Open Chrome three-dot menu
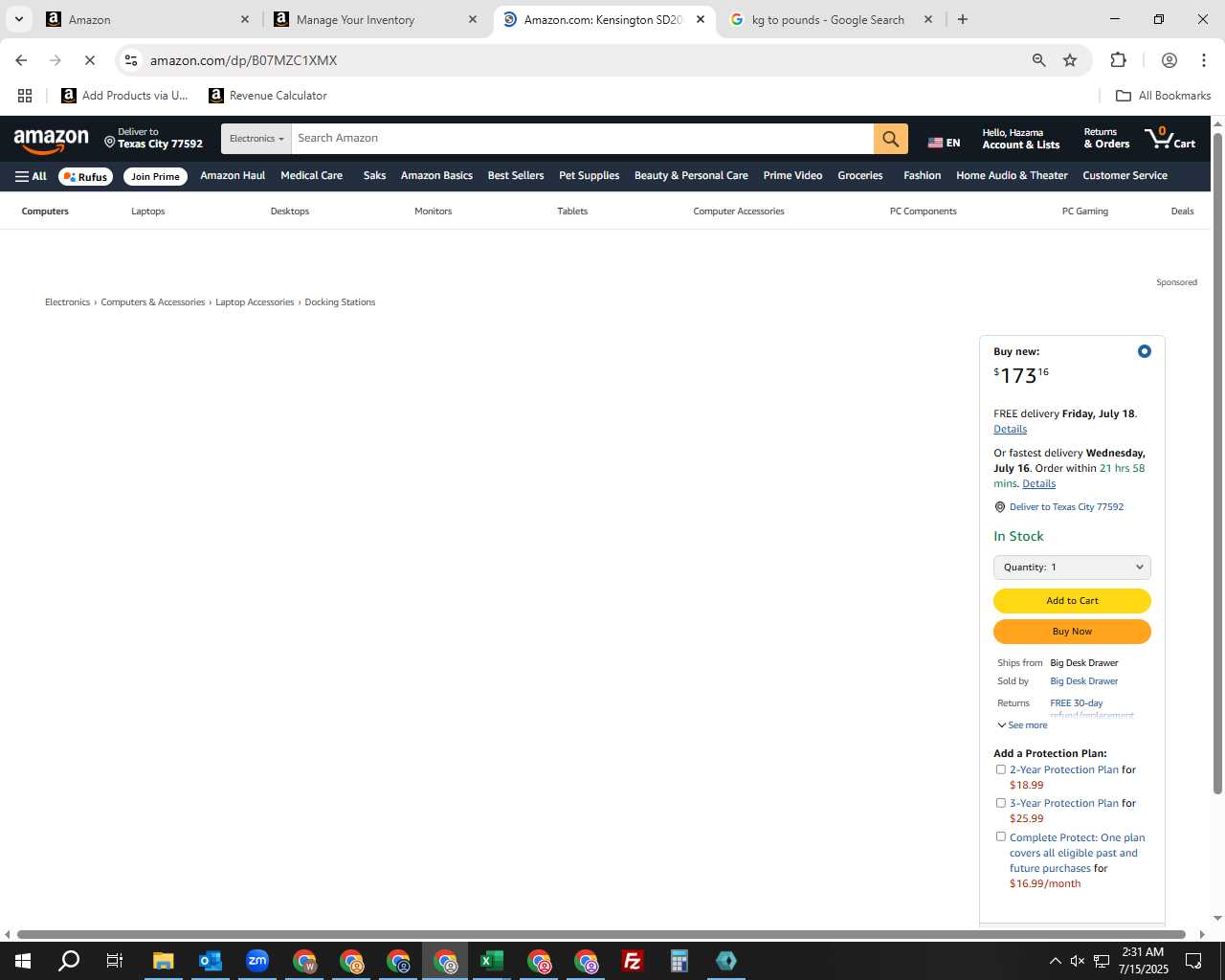Image resolution: width=1225 pixels, height=980 pixels. tap(1203, 60)
